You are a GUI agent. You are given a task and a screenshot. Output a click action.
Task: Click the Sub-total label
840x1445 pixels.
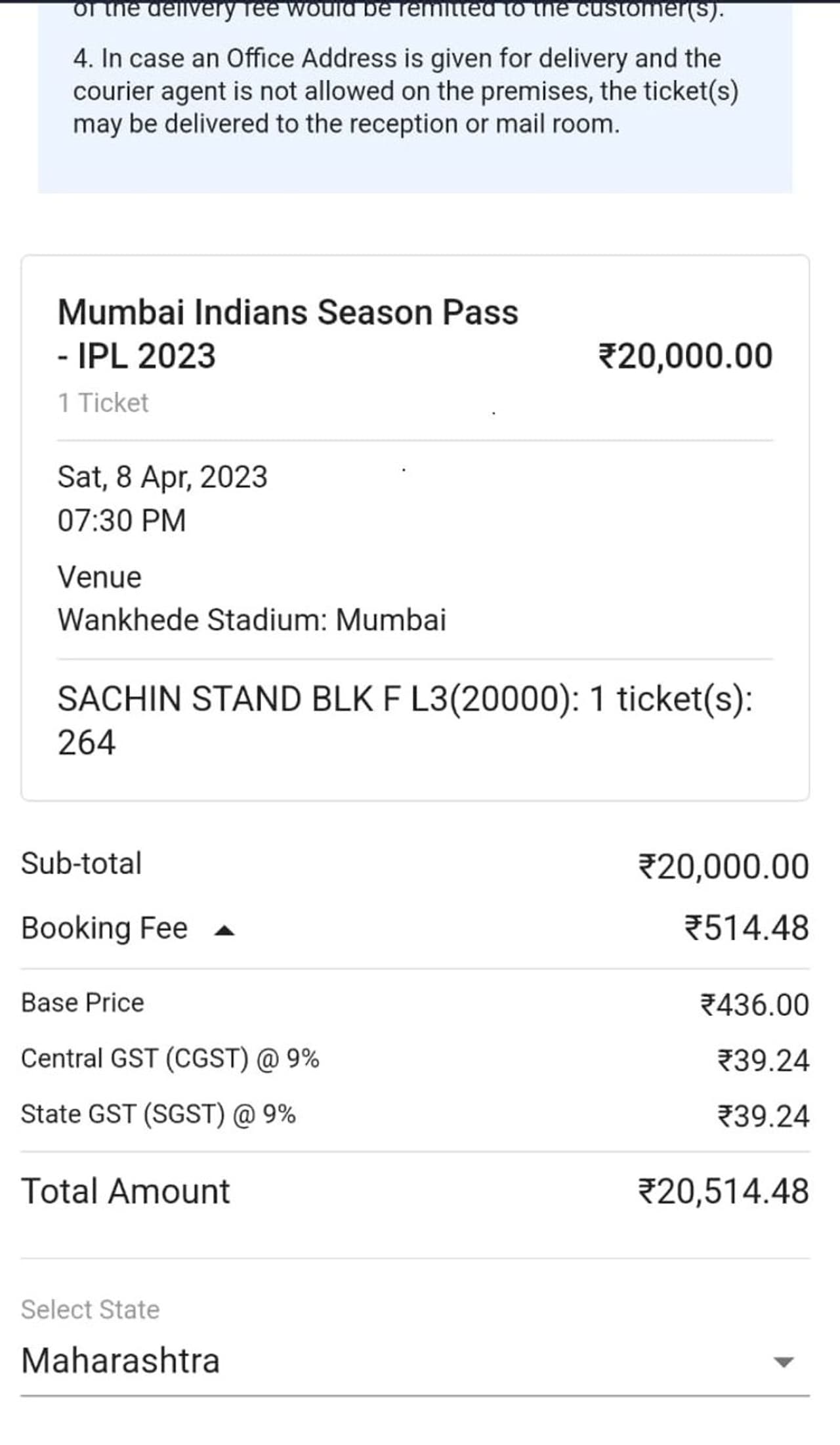[81, 864]
